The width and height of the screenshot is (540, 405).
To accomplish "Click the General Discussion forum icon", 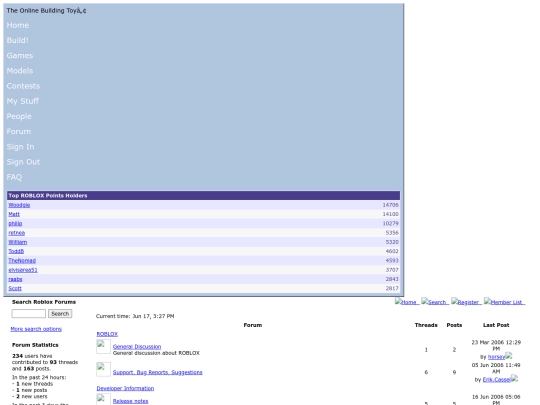I will click(103, 346).
